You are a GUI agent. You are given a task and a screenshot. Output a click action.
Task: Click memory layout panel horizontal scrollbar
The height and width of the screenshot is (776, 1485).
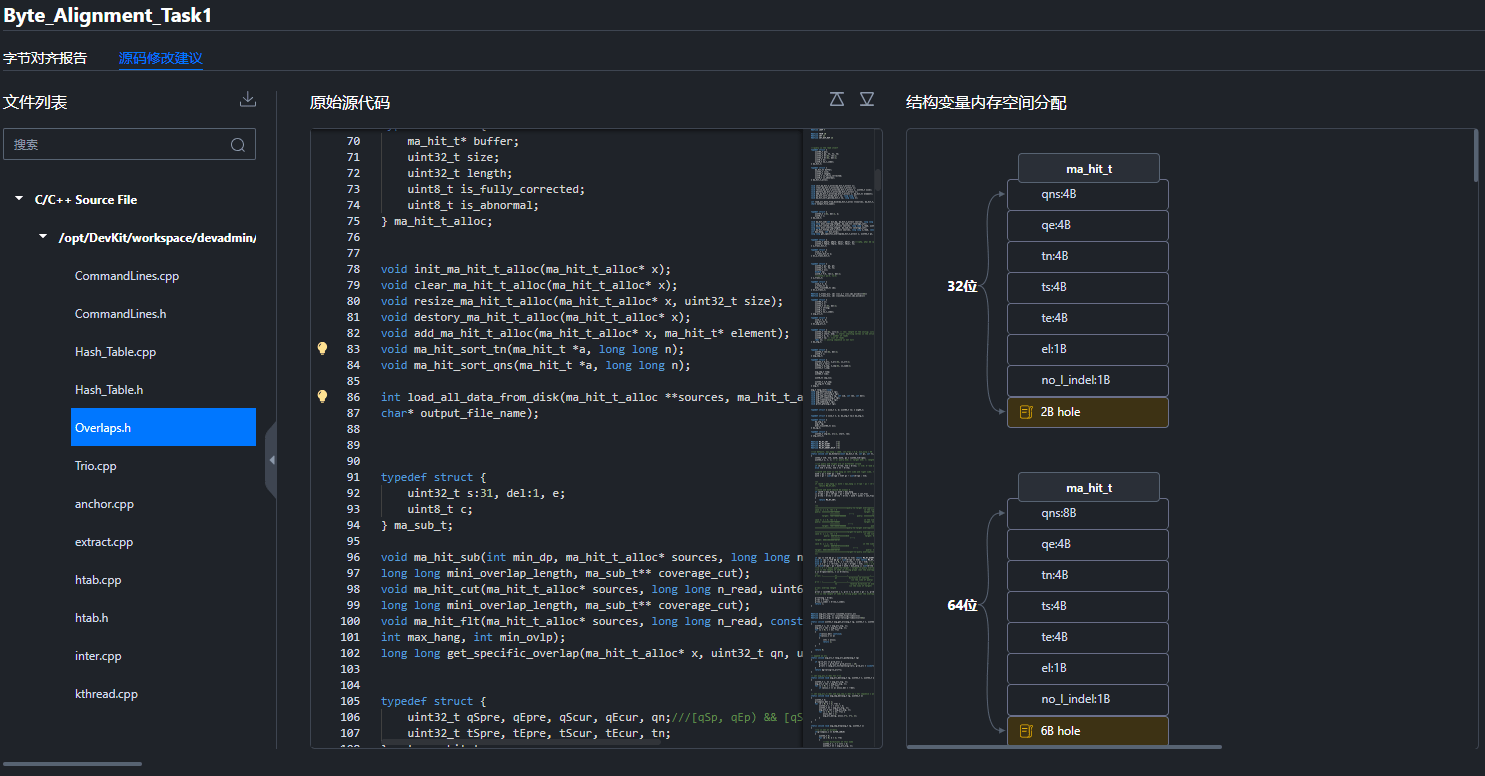pos(1064,746)
